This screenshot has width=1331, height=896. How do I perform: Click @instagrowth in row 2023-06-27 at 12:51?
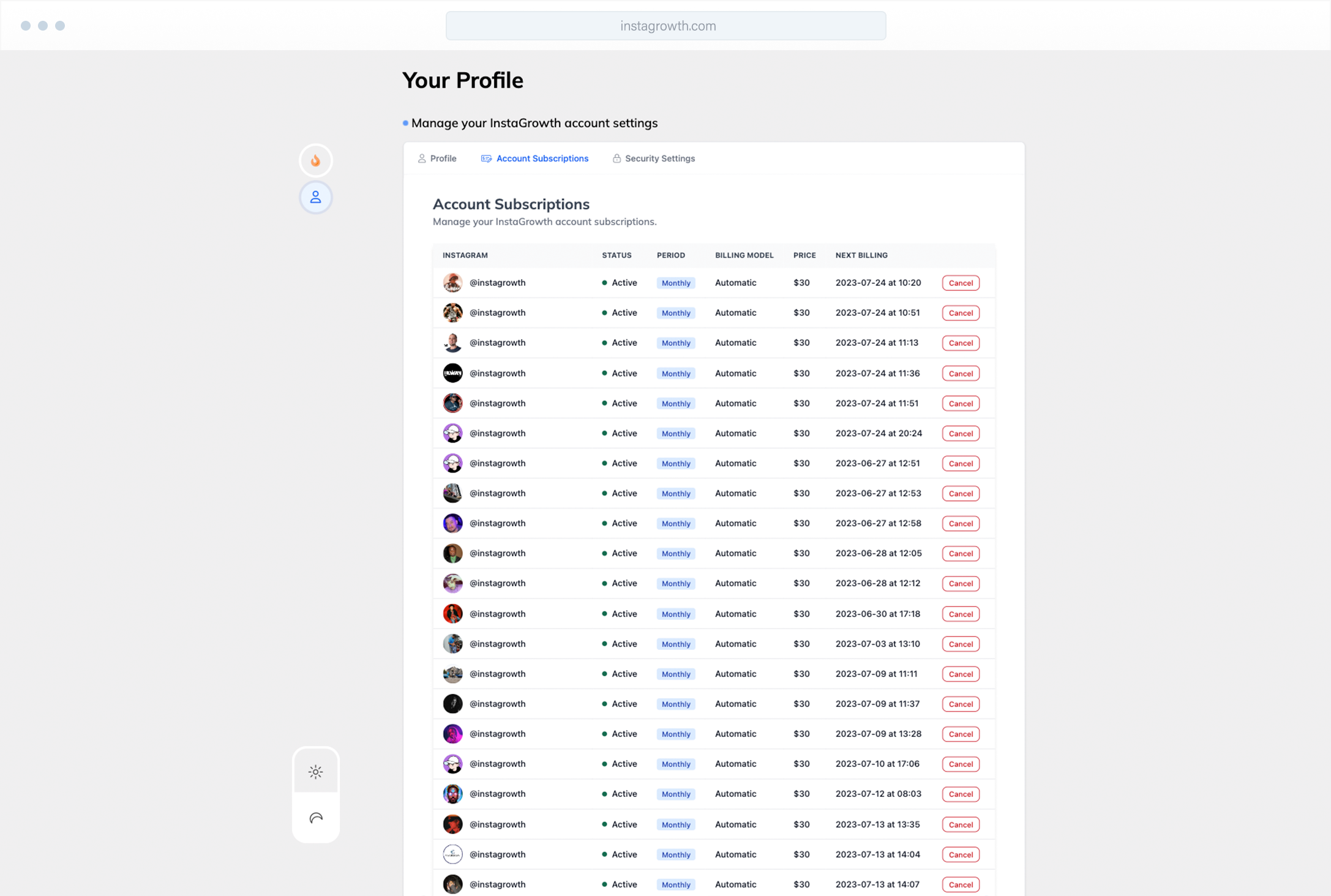point(497,463)
